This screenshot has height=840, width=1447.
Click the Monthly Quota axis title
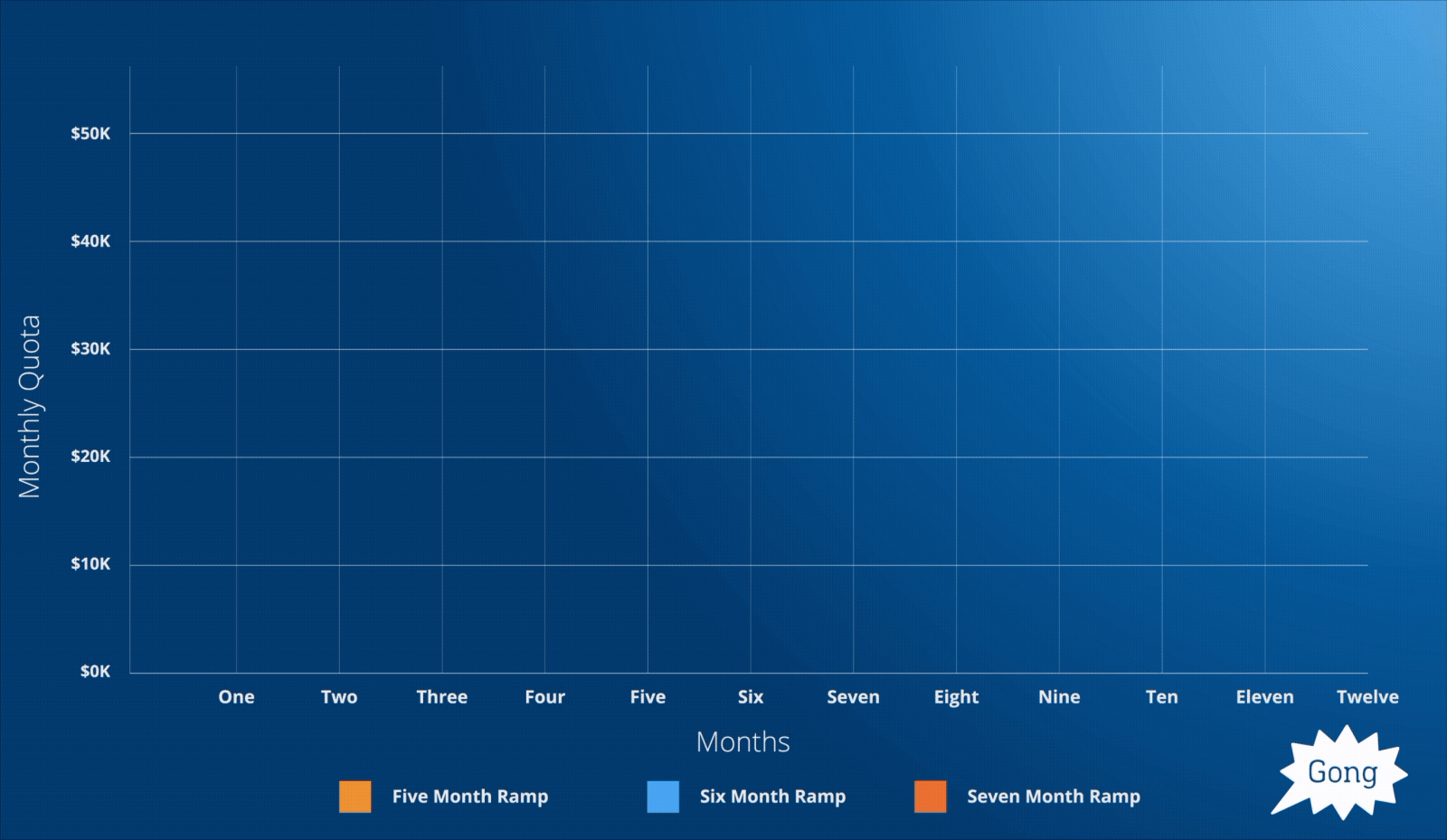coord(30,407)
